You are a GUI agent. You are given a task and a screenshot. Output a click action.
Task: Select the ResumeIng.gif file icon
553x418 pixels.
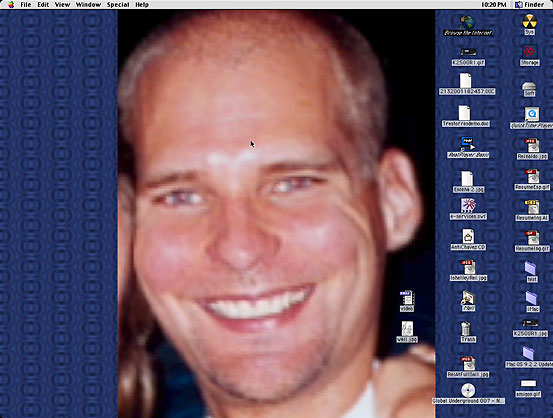pos(532,238)
